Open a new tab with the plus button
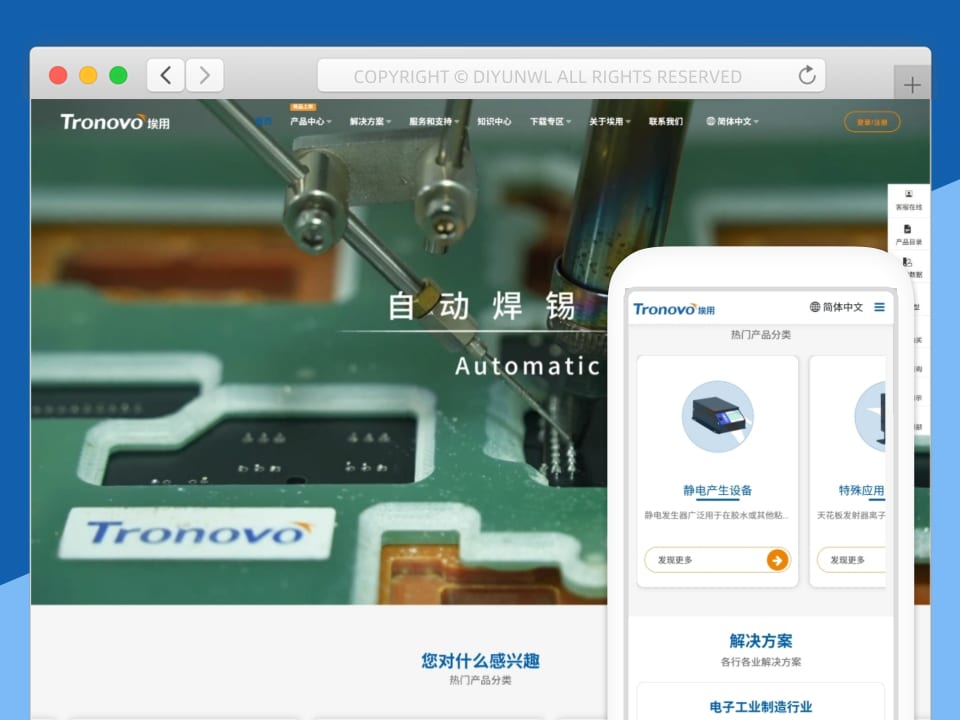This screenshot has width=960, height=720. tap(912, 84)
